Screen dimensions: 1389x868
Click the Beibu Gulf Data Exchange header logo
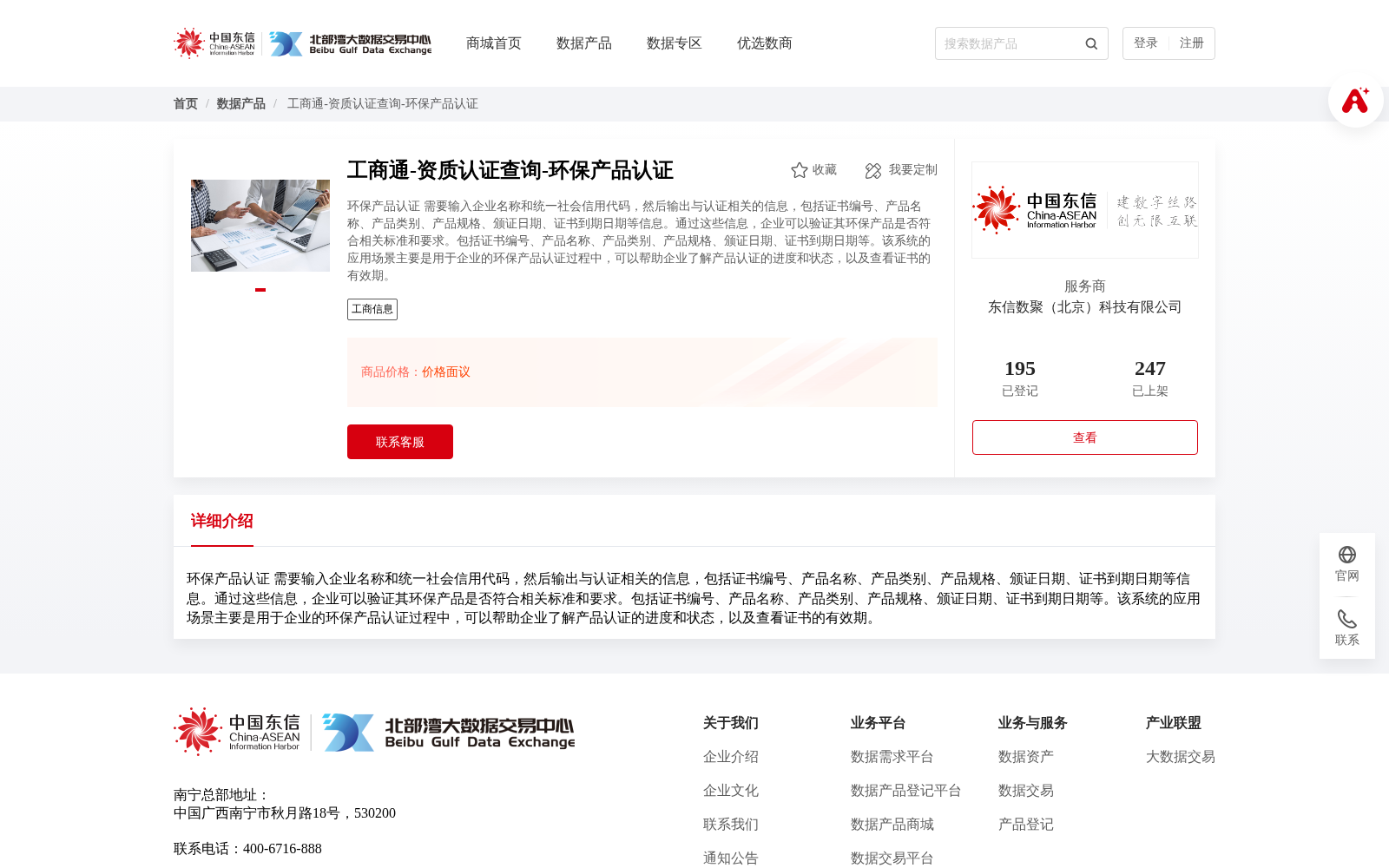pos(350,43)
